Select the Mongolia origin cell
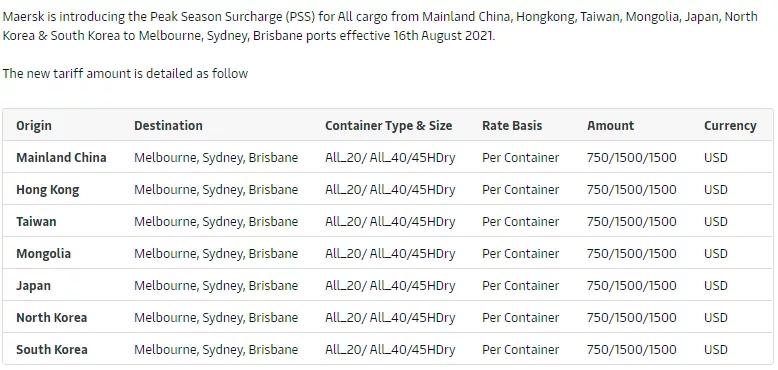Screen dimensions: 778x370 pos(44,254)
